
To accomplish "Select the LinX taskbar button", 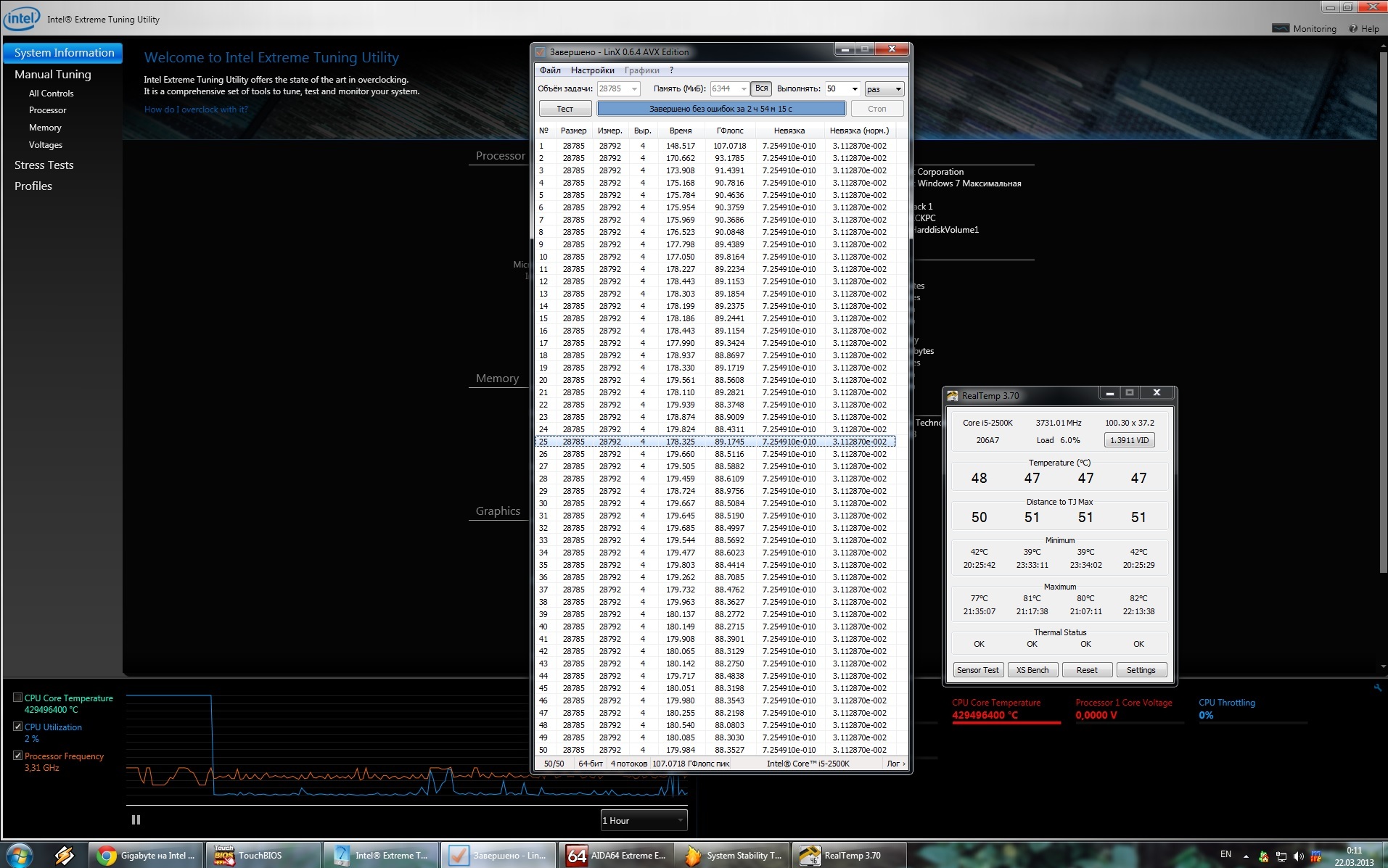I will click(498, 856).
